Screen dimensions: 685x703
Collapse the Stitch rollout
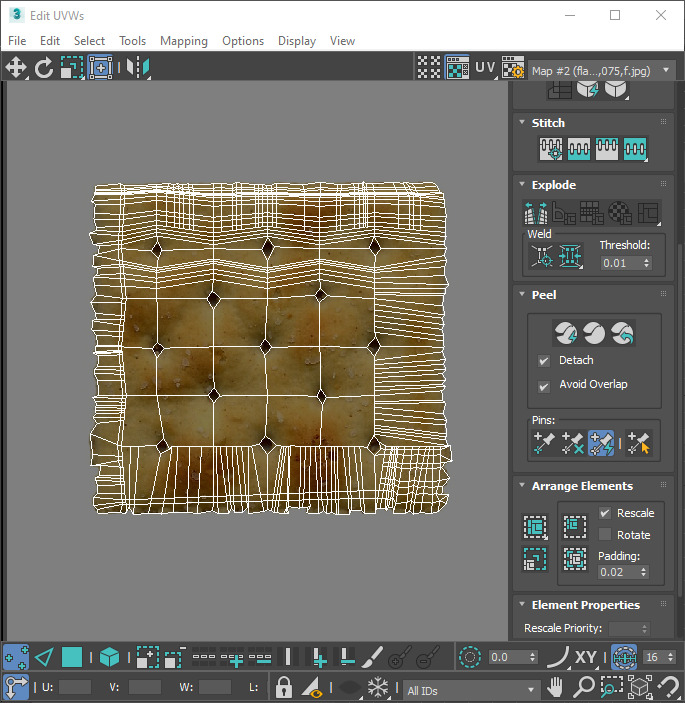pos(522,122)
